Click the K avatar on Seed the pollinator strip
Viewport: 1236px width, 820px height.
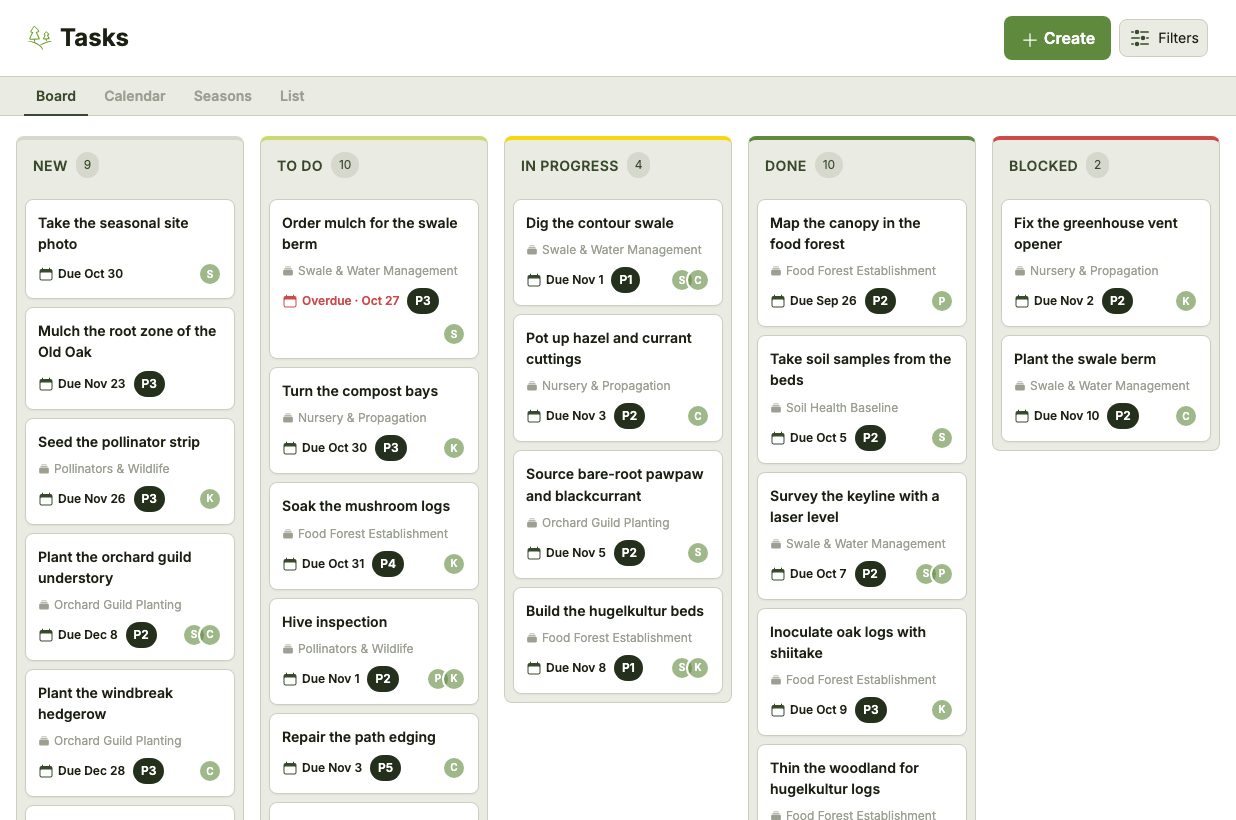pos(209,499)
